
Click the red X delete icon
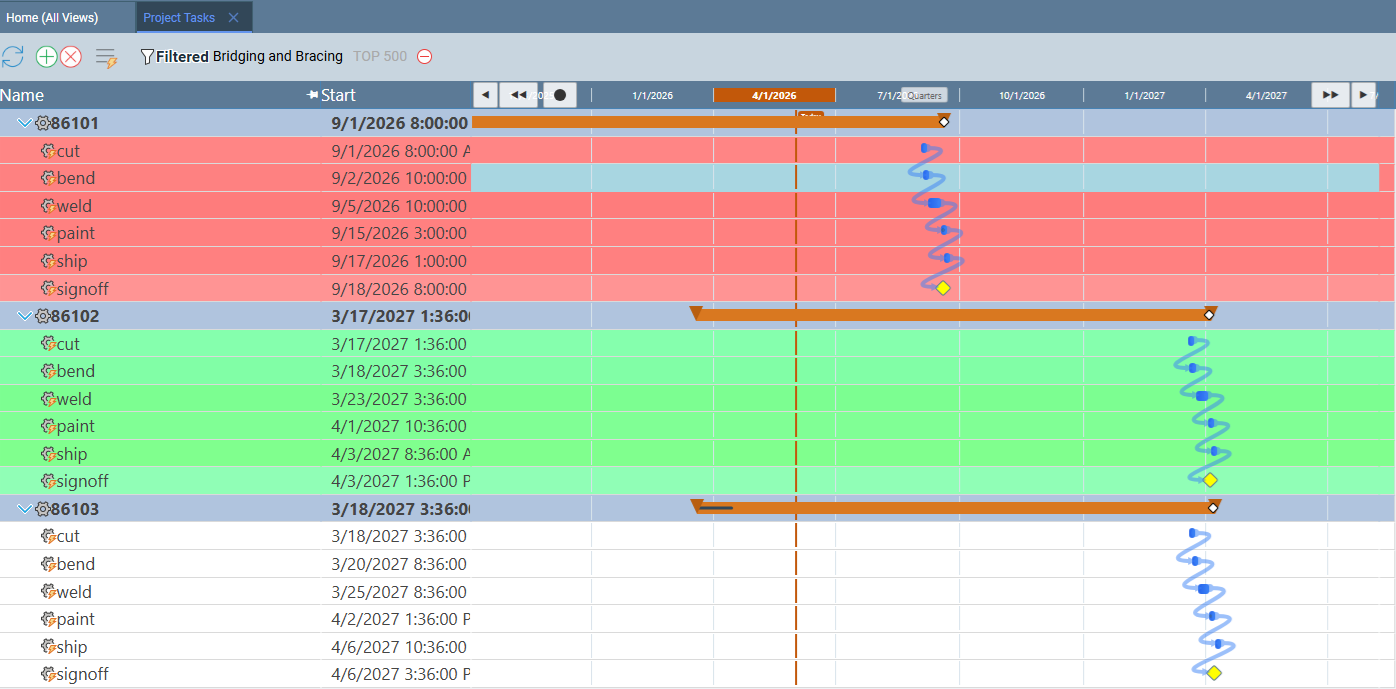[71, 57]
